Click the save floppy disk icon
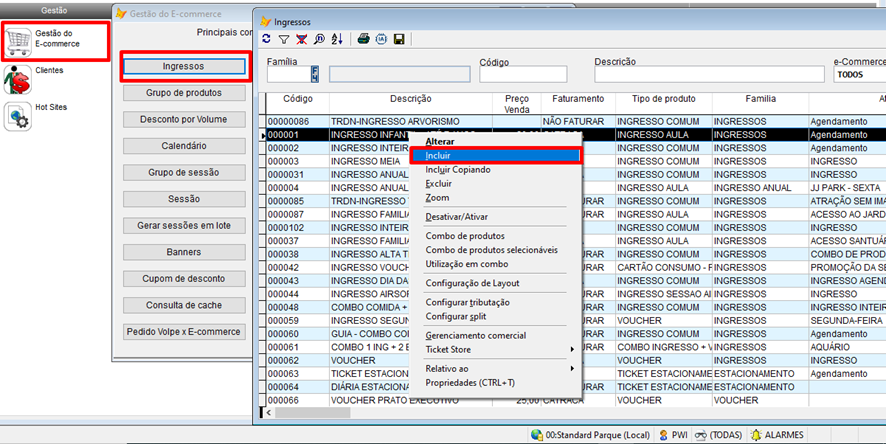 point(399,39)
